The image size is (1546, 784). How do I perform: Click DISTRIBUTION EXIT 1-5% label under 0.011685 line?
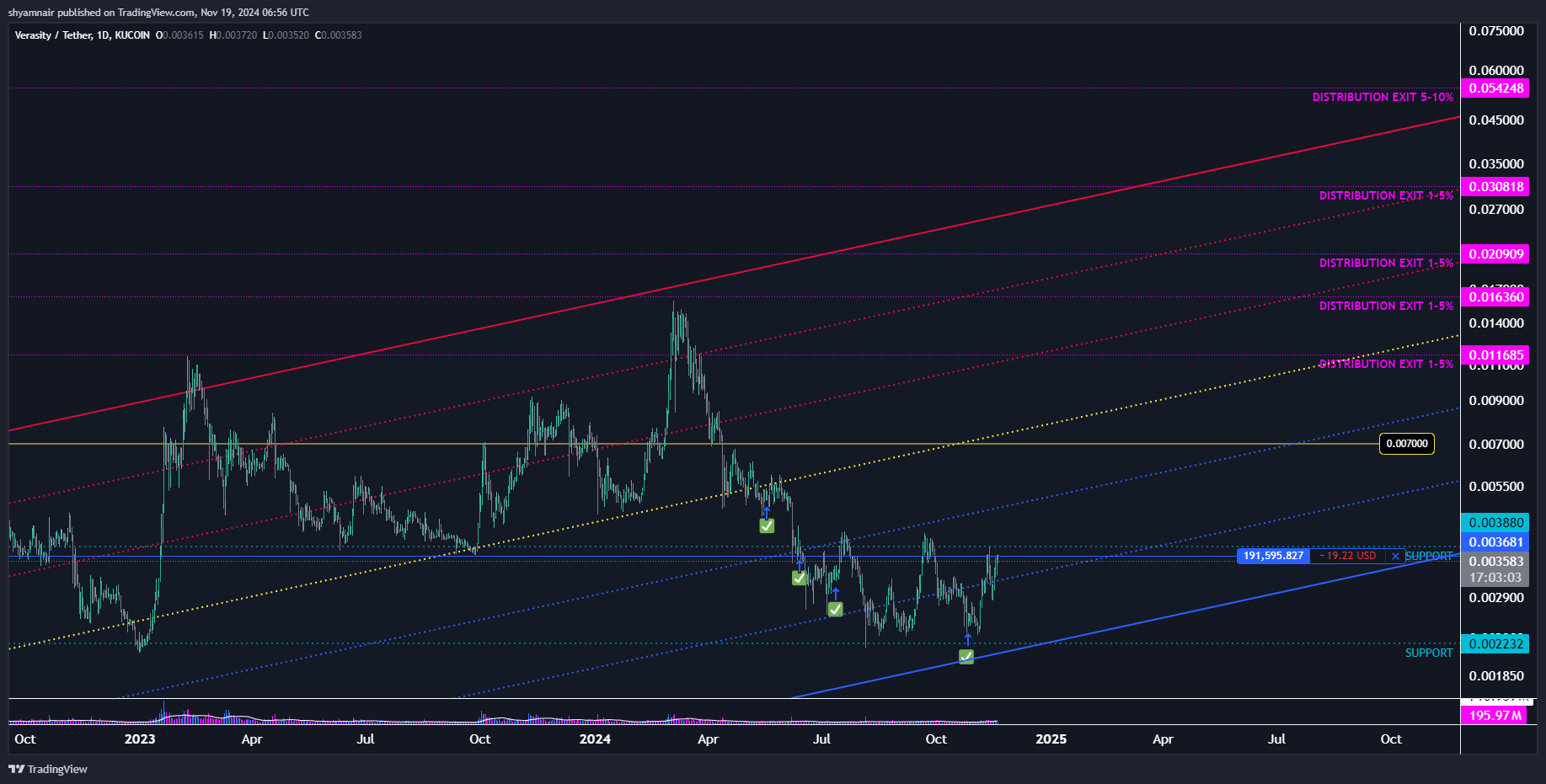coord(1386,365)
